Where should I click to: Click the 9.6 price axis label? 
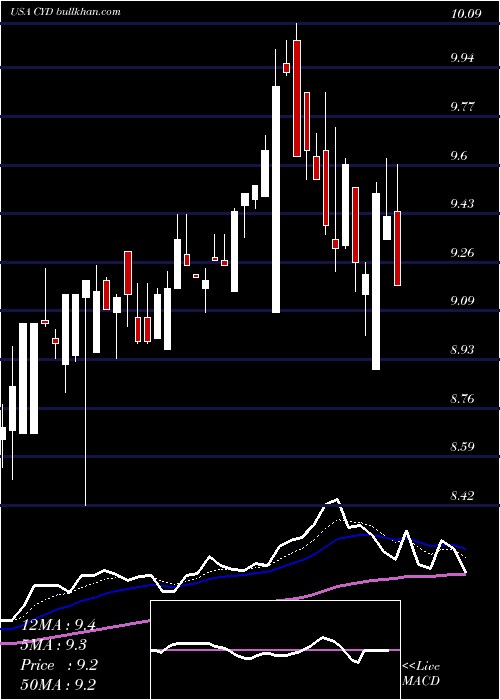click(x=459, y=156)
